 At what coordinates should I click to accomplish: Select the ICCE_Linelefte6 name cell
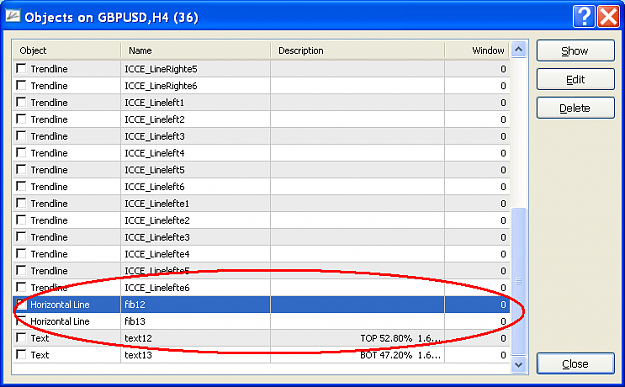point(195,287)
